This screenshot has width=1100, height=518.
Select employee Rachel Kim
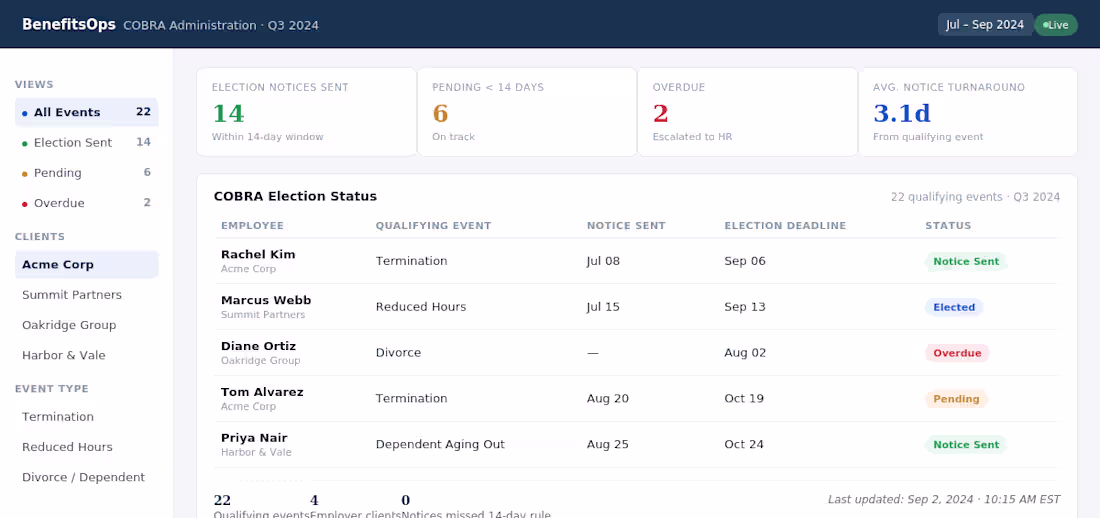[x=258, y=255]
